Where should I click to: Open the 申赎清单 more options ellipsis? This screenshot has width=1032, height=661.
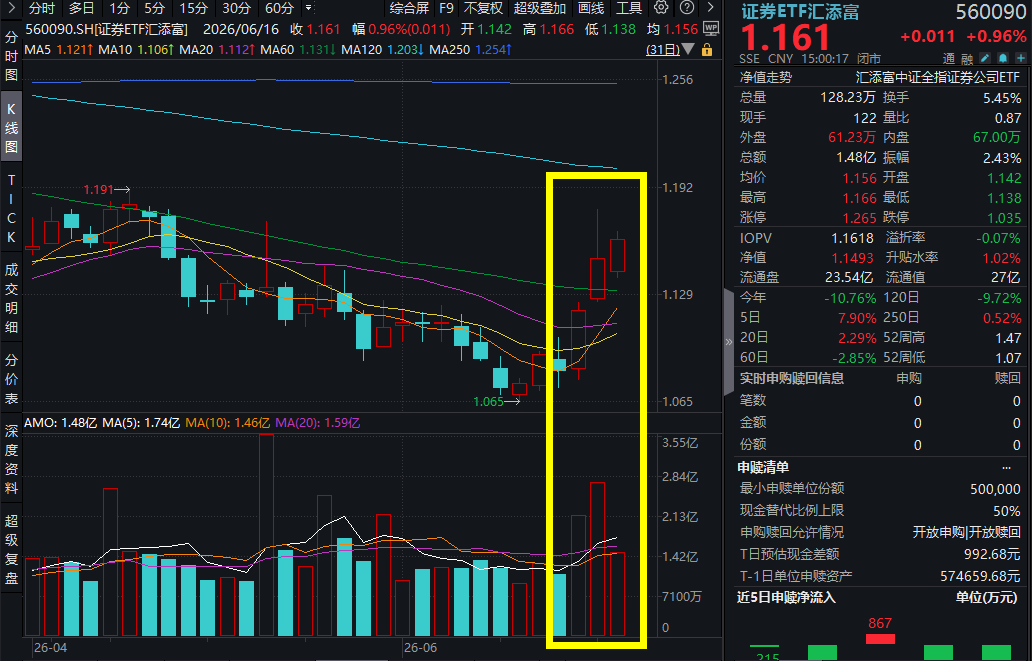(1006, 468)
